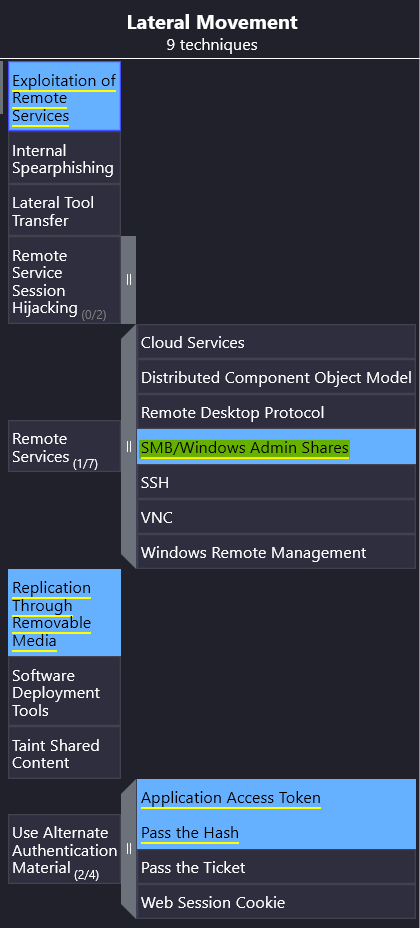Viewport: 420px width, 928px height.
Task: Collapse Use Alternate Authentication Material handle
Action: [x=128, y=849]
